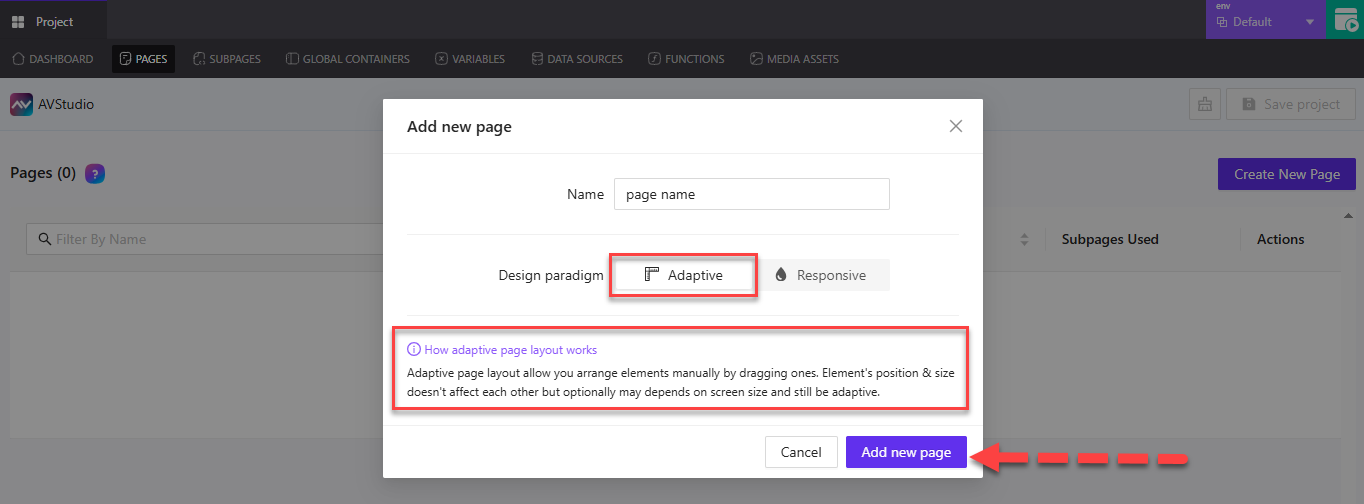This screenshot has width=1364, height=504.
Task: Click the toolbox icon beside Save project
Action: (x=1205, y=104)
